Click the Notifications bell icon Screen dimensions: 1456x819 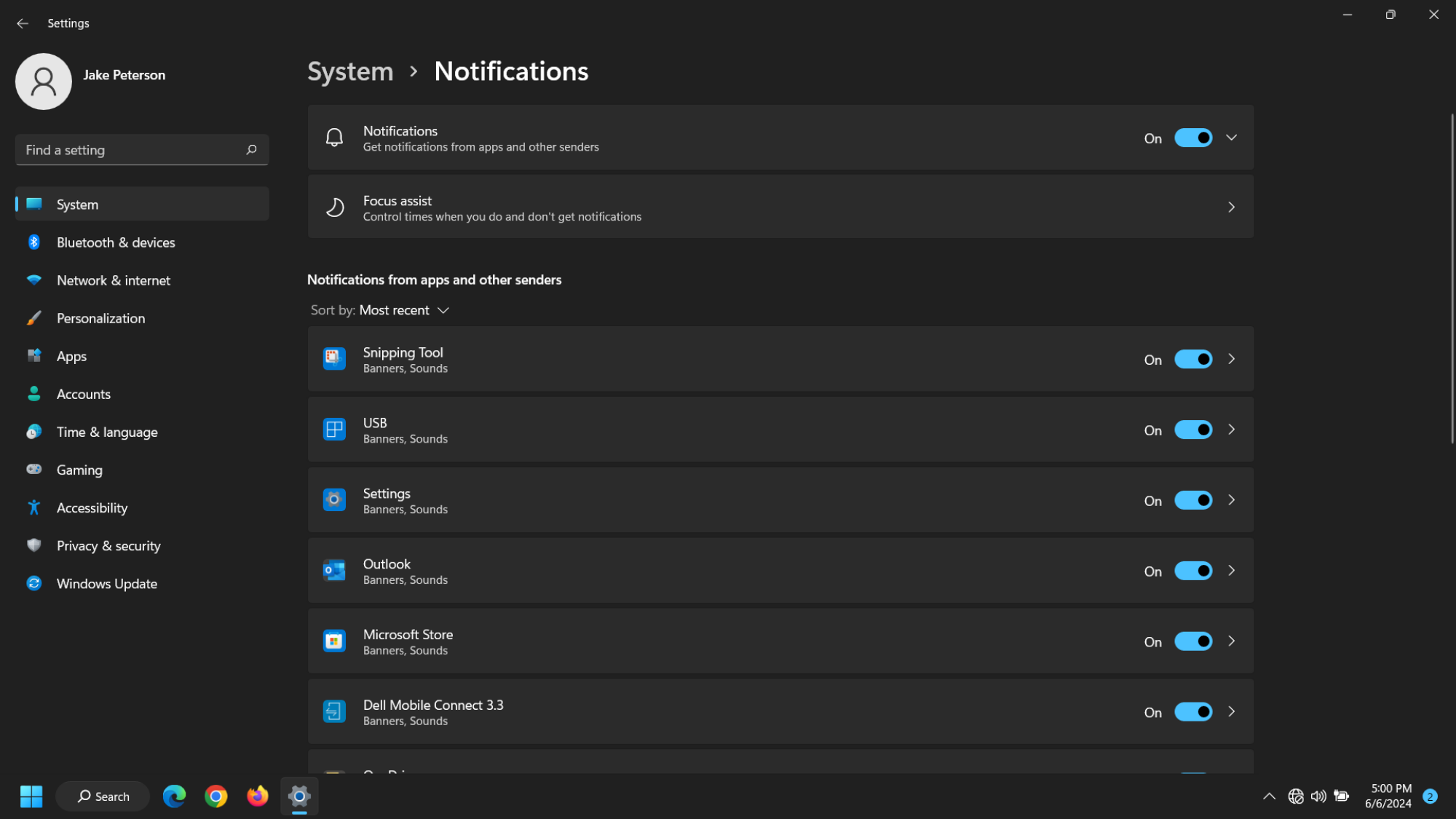(334, 138)
